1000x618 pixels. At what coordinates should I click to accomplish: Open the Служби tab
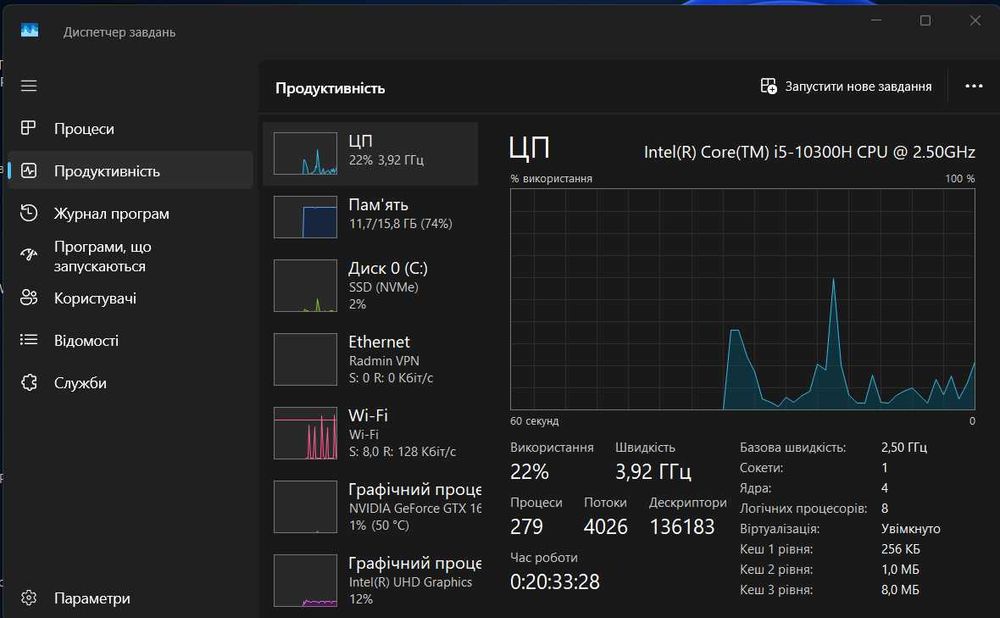click(131, 383)
